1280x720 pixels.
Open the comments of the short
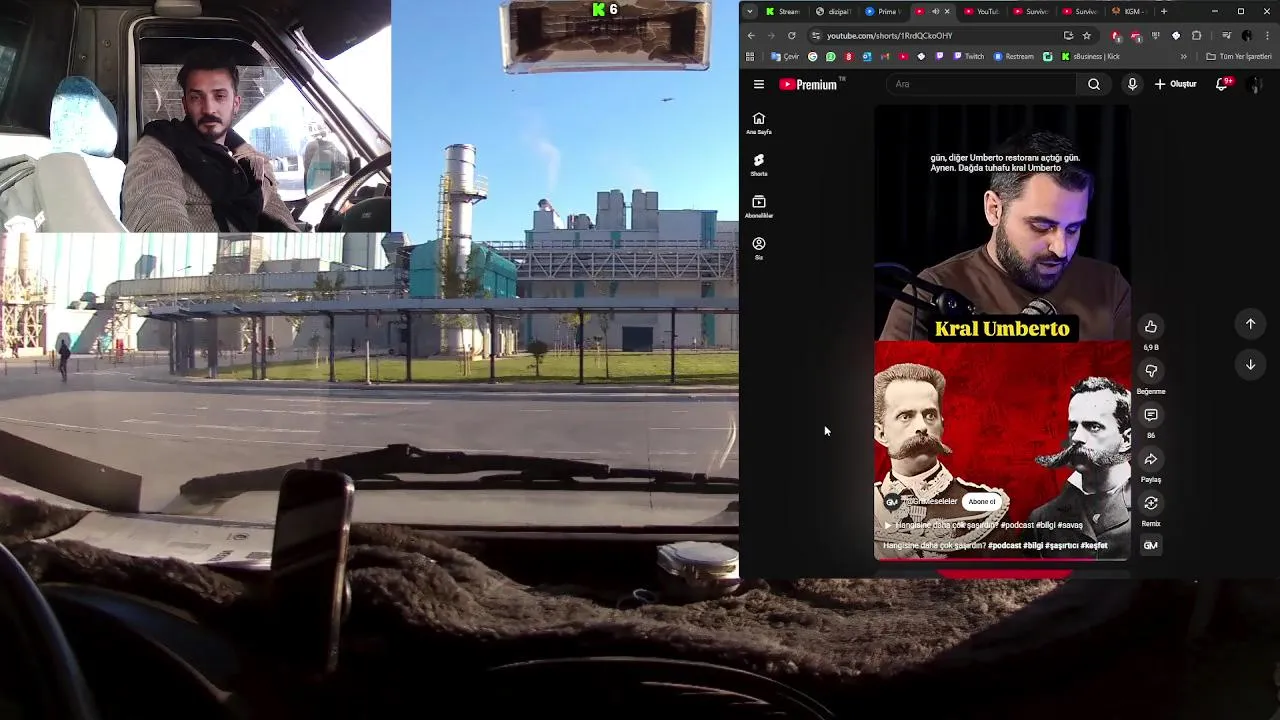(1151, 415)
